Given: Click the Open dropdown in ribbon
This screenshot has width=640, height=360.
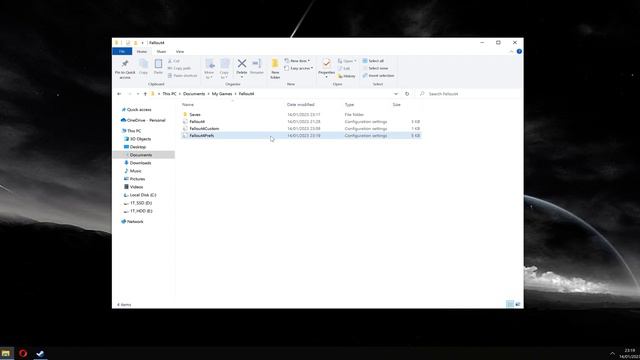Looking at the screenshot, I should click(x=347, y=61).
